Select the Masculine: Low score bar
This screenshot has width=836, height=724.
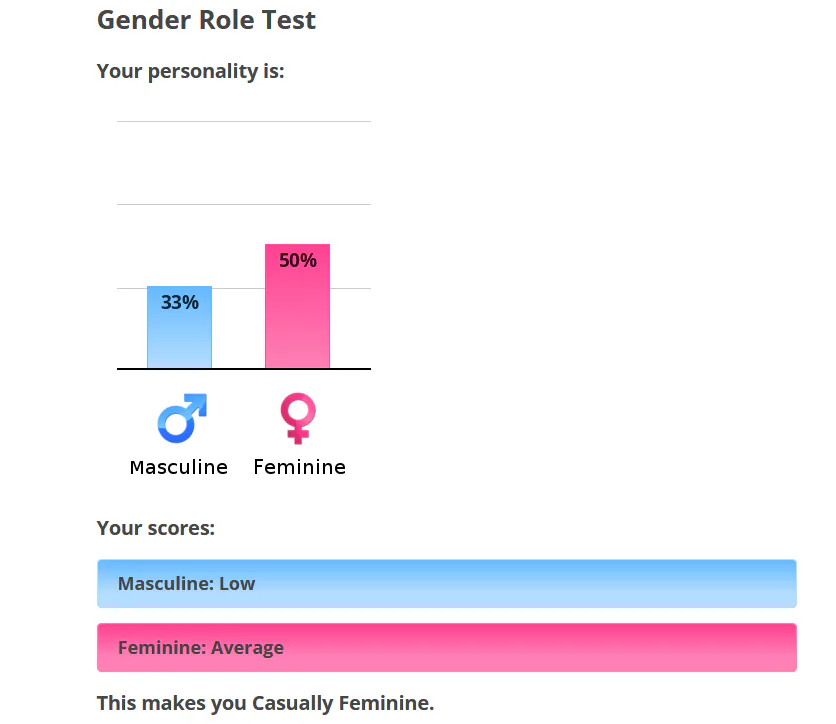447,583
